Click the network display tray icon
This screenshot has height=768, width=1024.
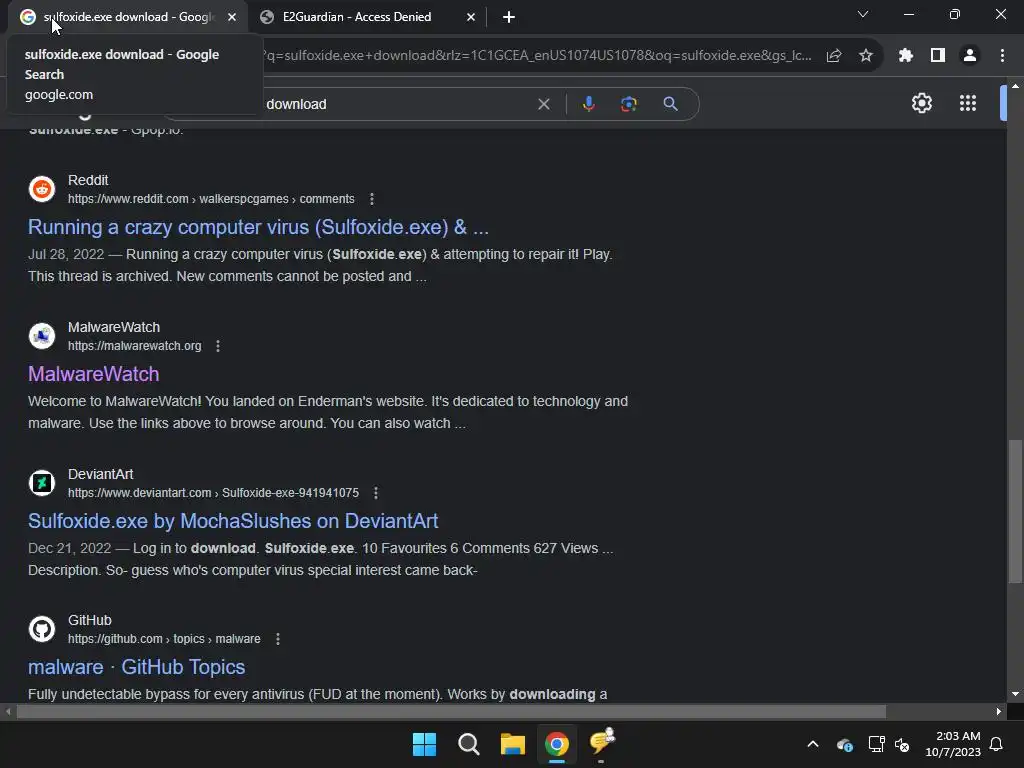[x=876, y=744]
